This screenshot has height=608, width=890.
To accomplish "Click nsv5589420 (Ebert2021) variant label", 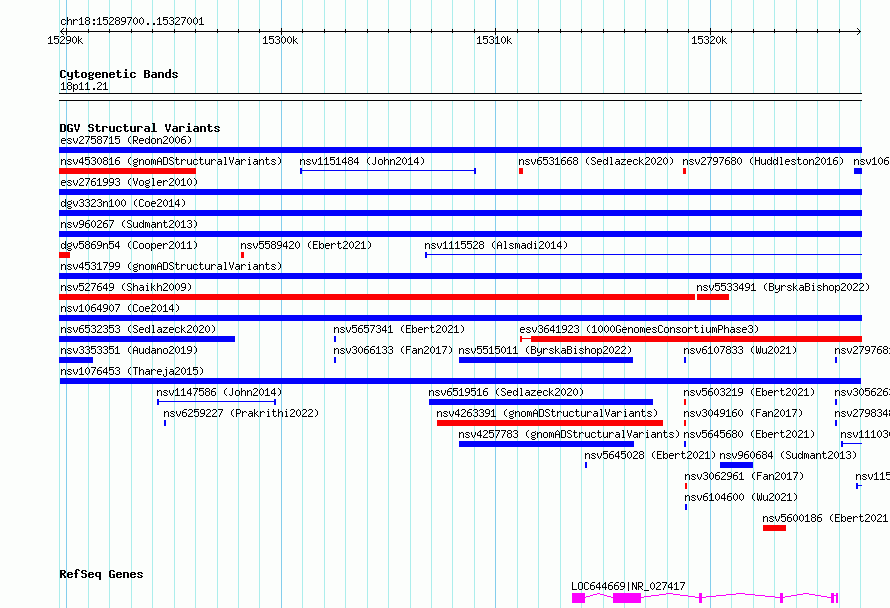I will pos(306,245).
